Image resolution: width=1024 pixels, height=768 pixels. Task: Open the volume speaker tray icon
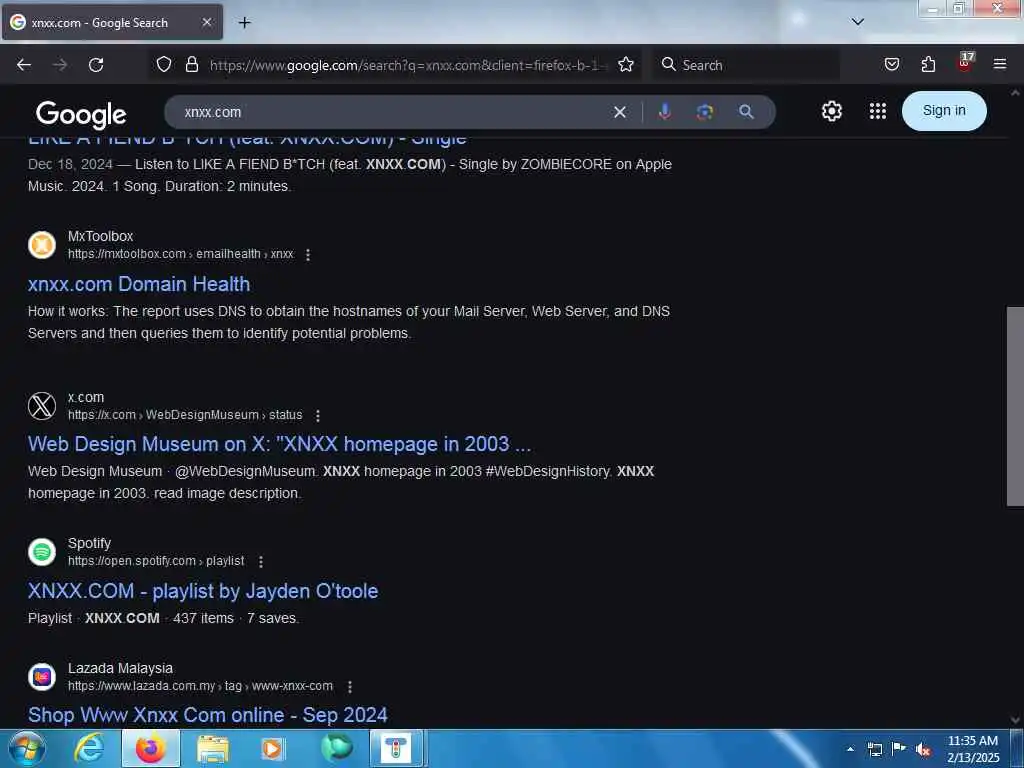pos(923,749)
